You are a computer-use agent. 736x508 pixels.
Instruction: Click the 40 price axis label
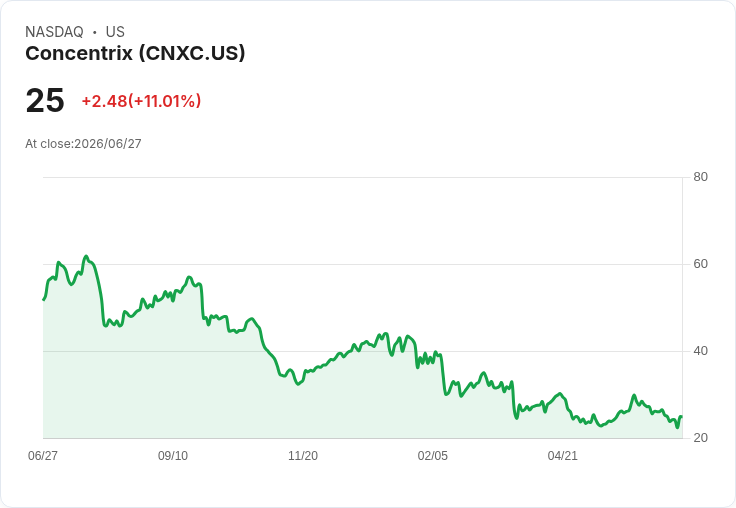click(x=700, y=351)
